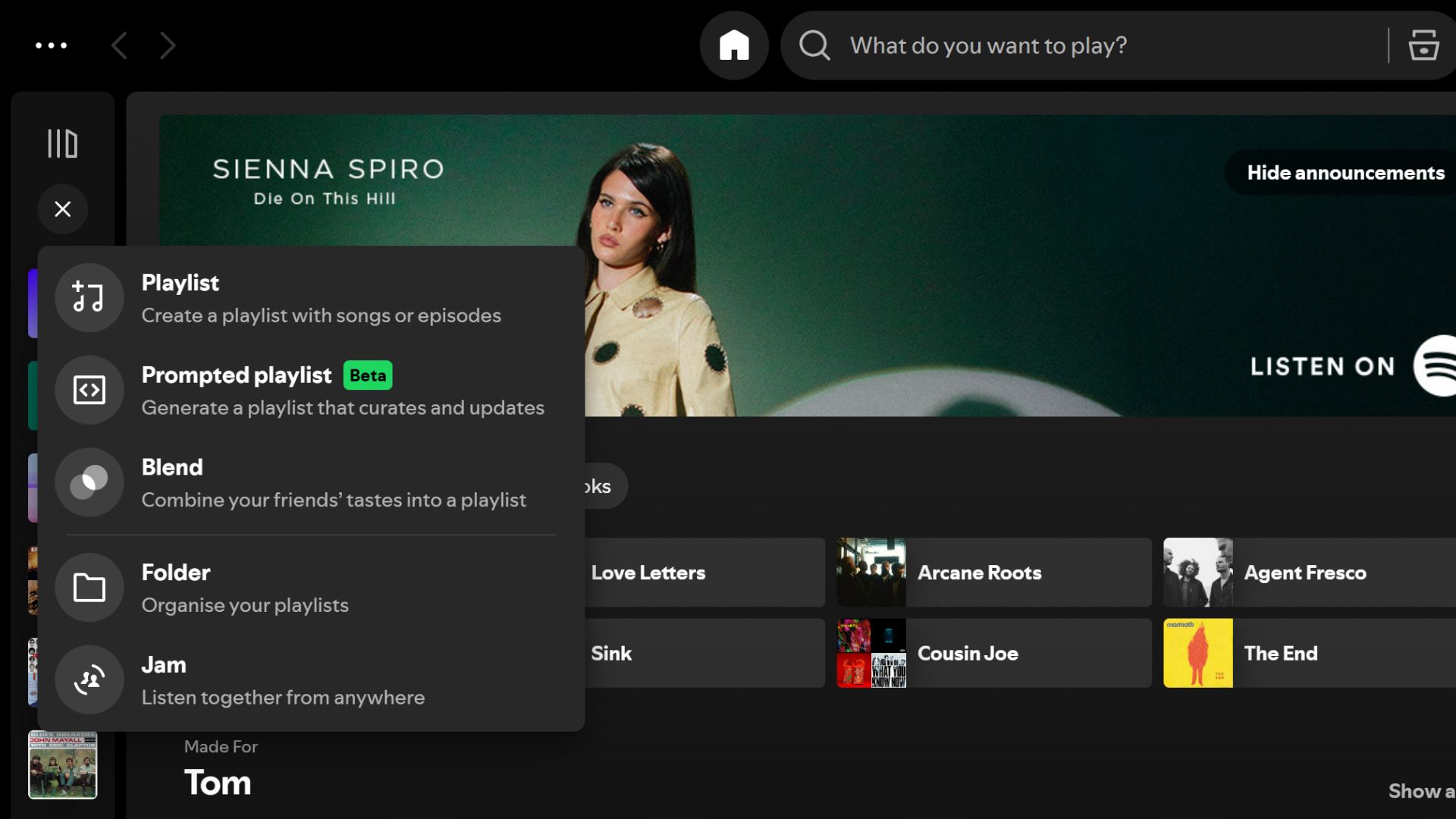Screen dimensions: 1456x819
Task: Open Agent Fresco tile
Action: [x=1310, y=573]
